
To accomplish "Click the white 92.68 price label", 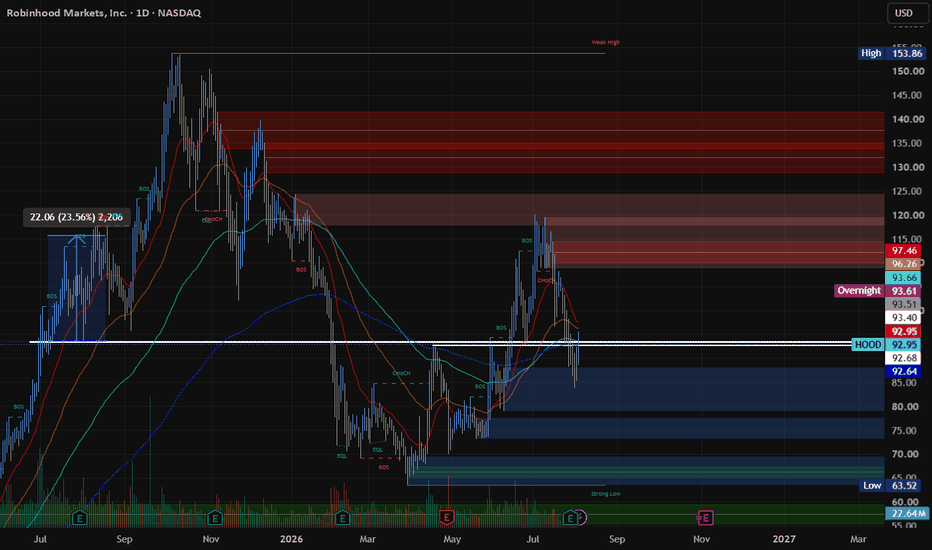I will [x=904, y=358].
